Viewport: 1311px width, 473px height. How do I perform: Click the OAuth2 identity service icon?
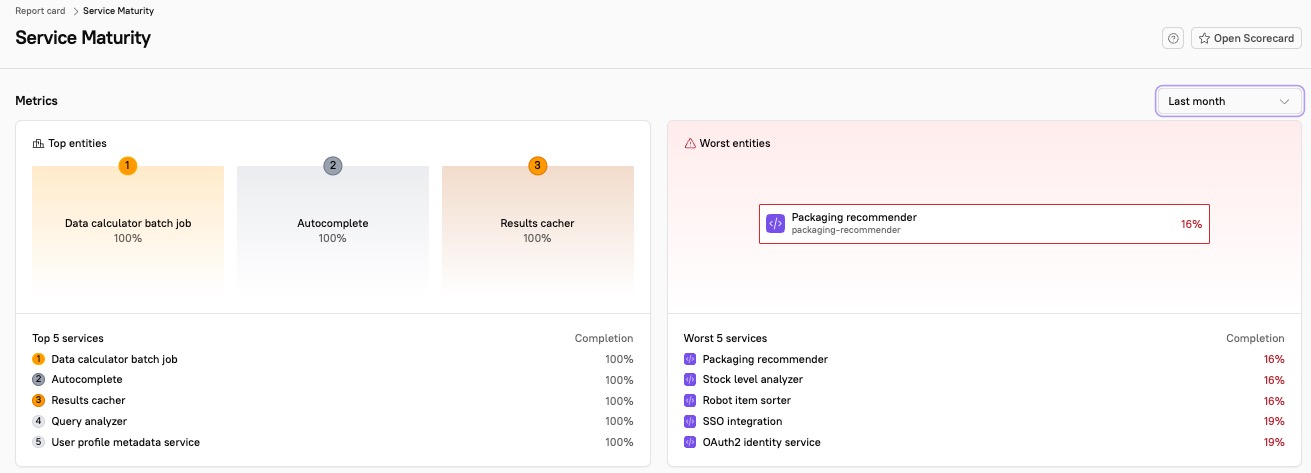point(689,442)
